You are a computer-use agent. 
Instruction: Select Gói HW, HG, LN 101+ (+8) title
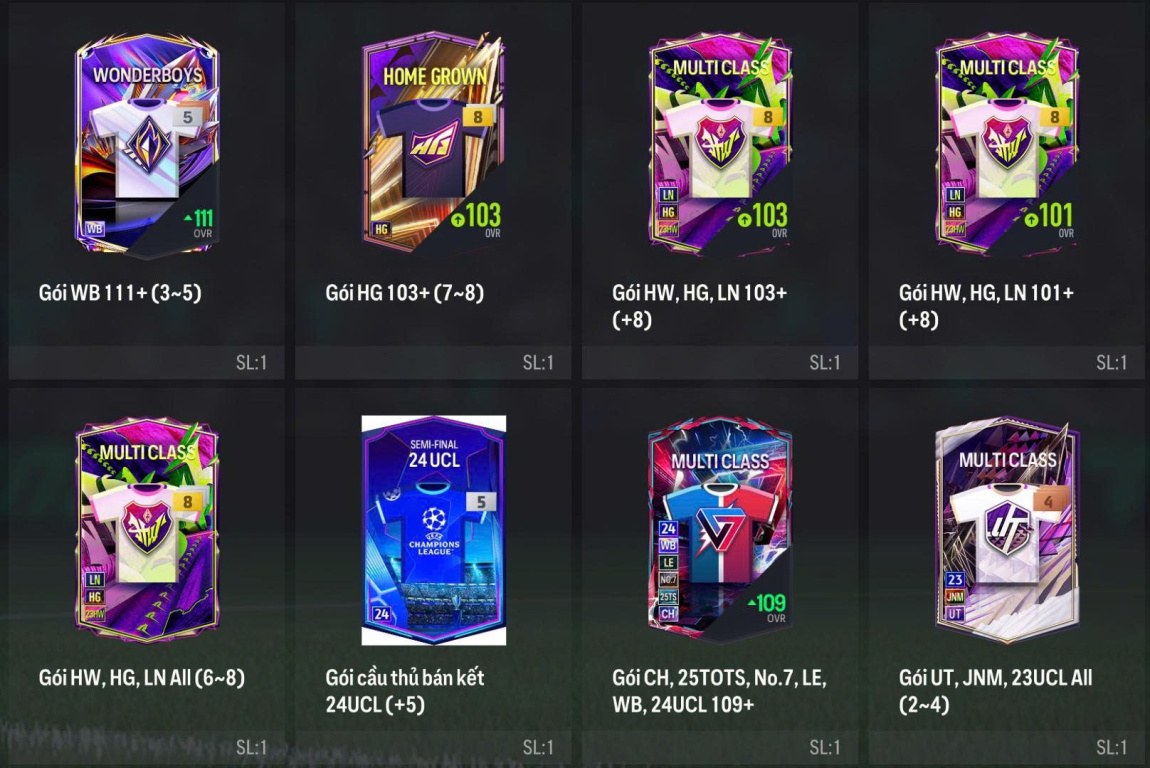tap(986, 306)
